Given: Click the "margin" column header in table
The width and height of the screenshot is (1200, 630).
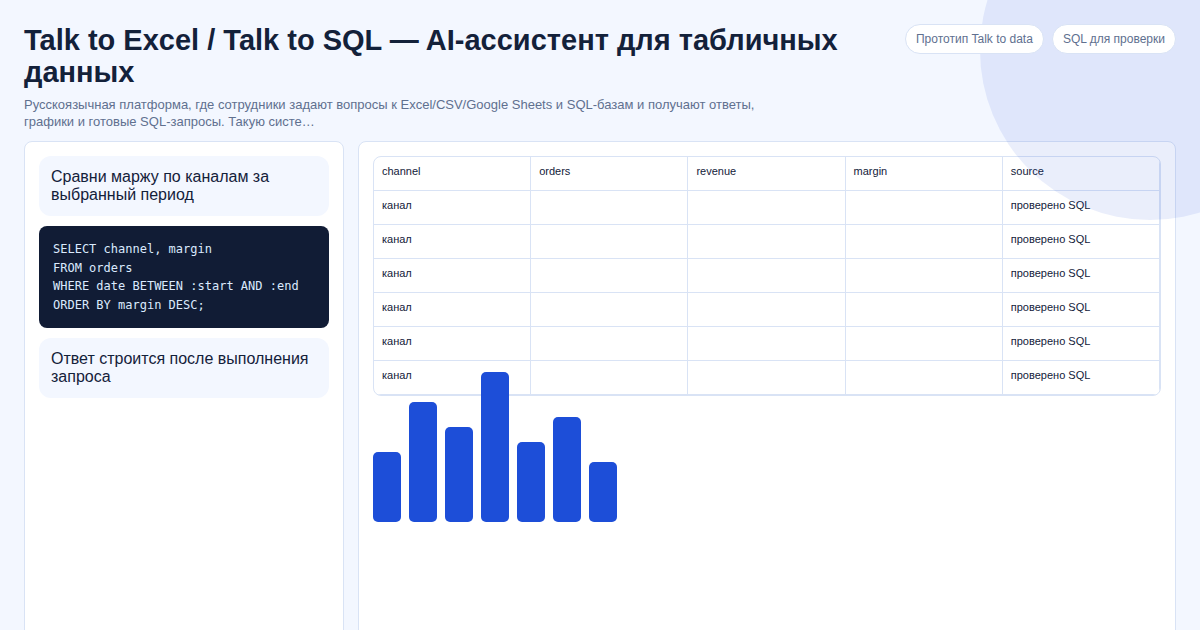Looking at the screenshot, I should click(x=924, y=173).
